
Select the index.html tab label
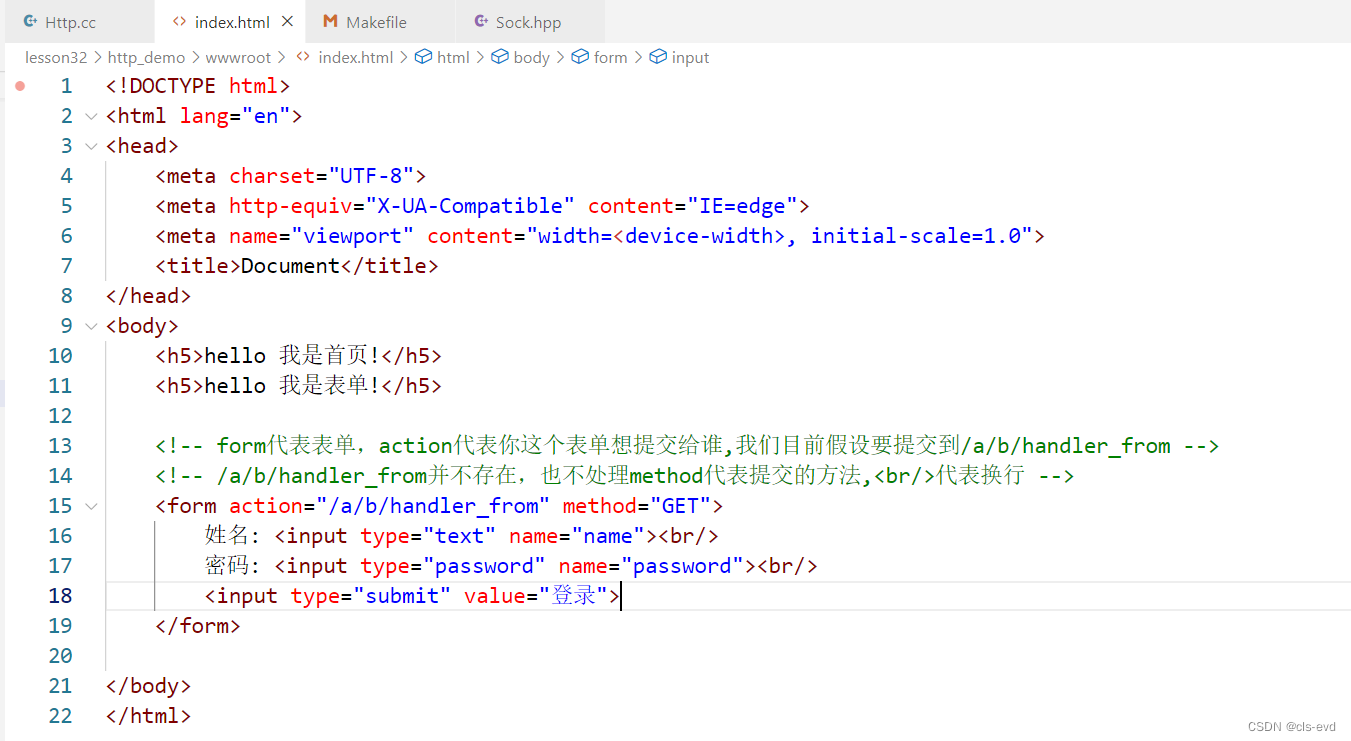click(232, 22)
